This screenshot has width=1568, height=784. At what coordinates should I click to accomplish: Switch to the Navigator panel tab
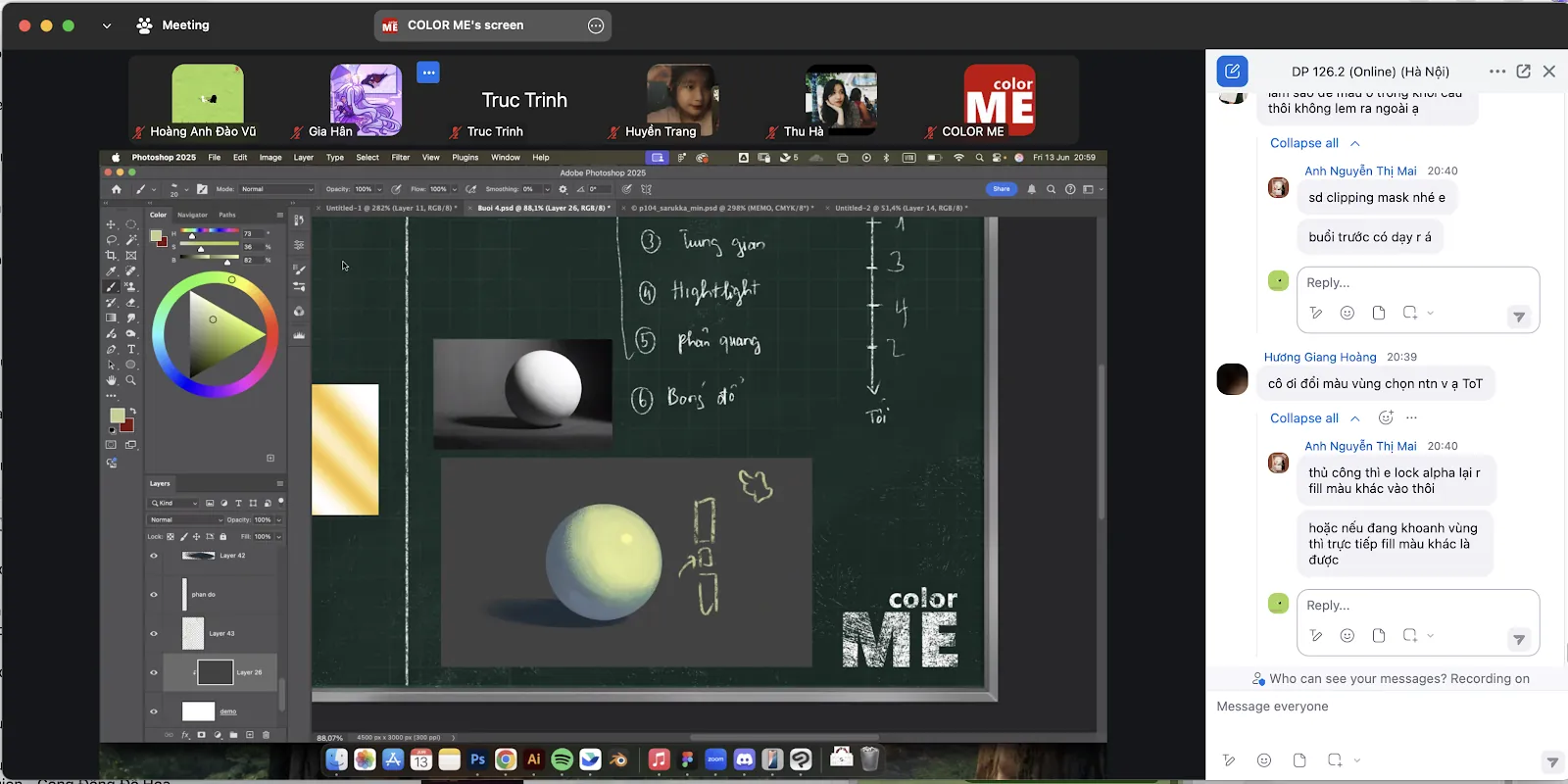192,215
